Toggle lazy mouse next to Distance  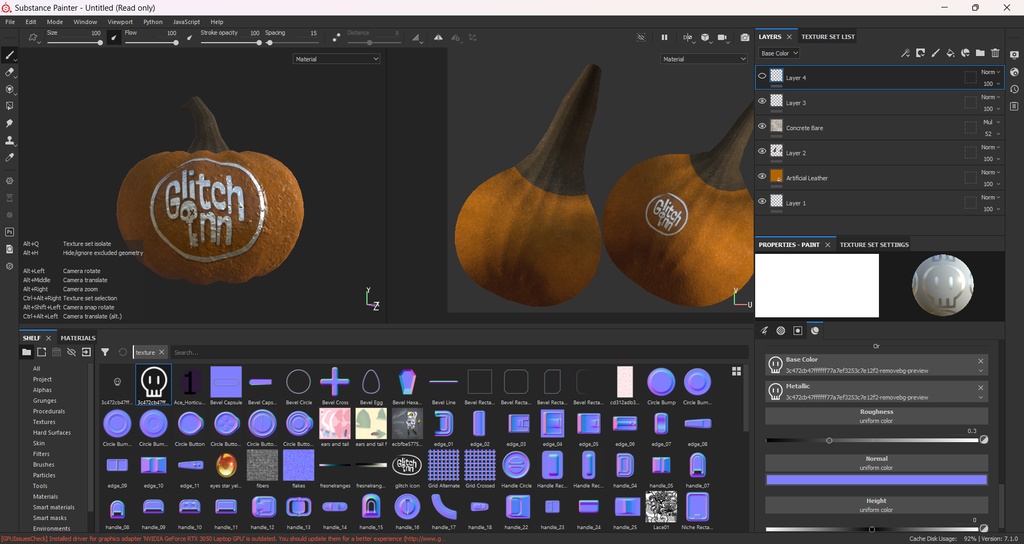[x=336, y=38]
